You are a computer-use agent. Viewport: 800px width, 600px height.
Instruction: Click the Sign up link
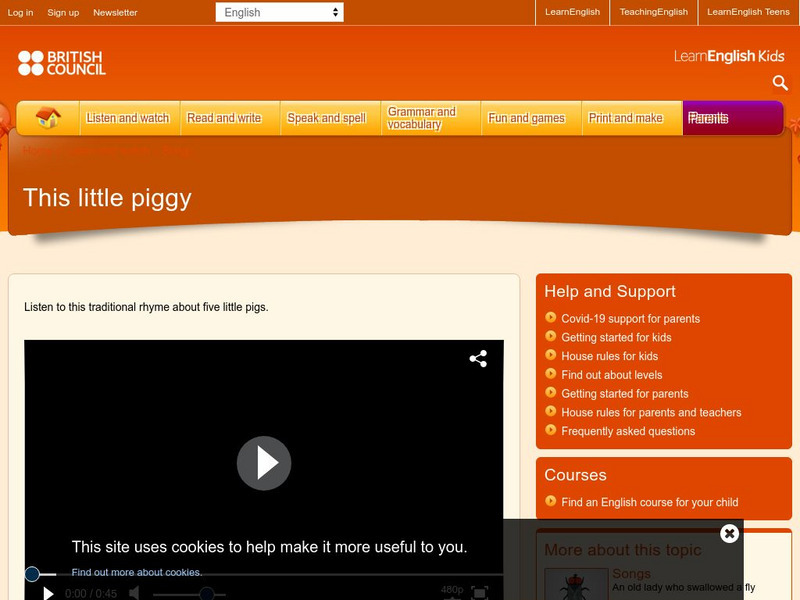tap(63, 13)
